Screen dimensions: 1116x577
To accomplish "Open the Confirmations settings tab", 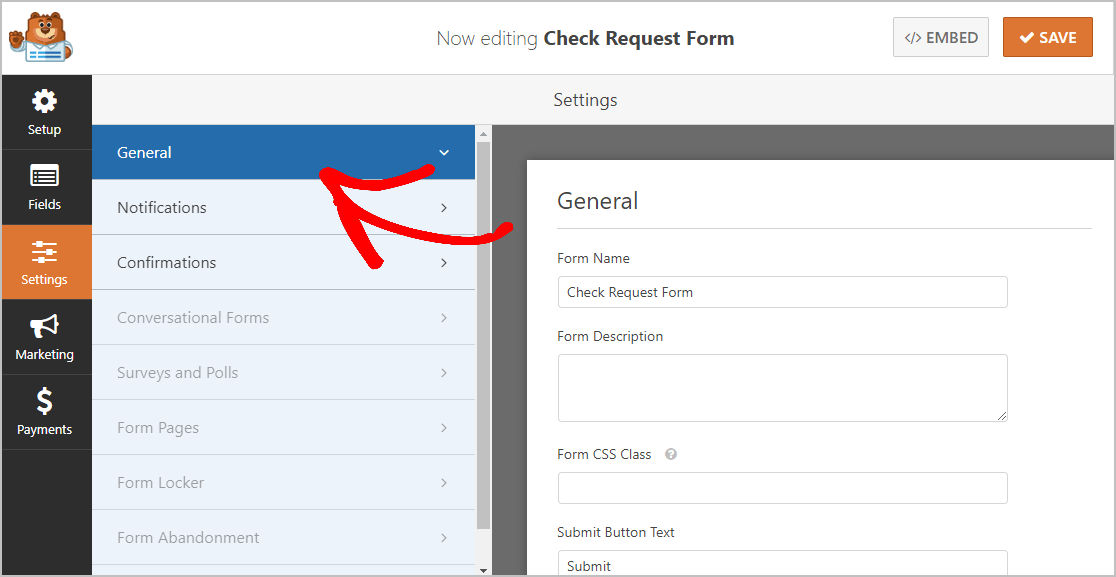I will point(283,263).
